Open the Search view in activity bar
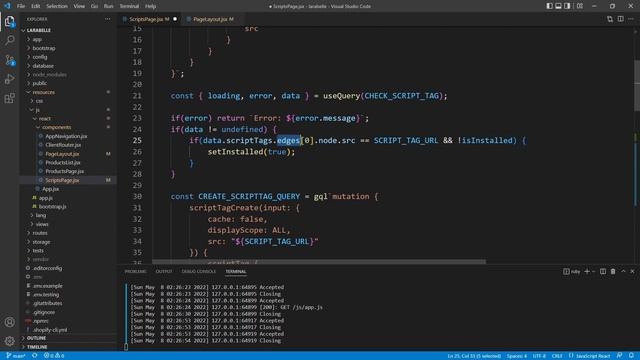 tap(9, 40)
